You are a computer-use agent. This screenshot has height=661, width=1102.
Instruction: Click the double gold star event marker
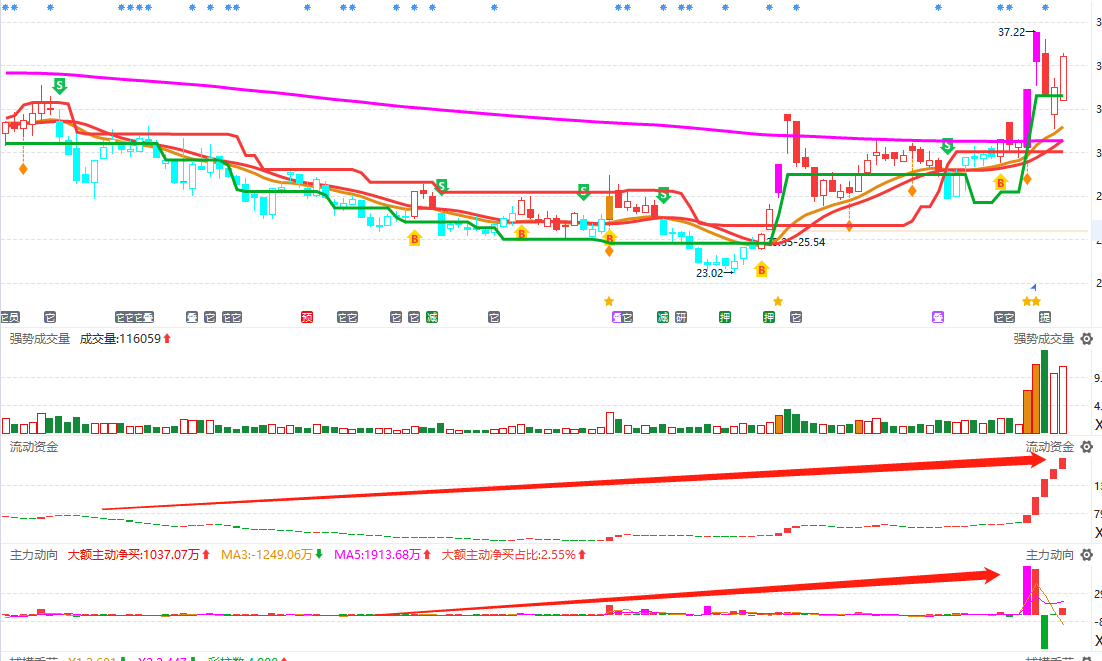point(1031,301)
